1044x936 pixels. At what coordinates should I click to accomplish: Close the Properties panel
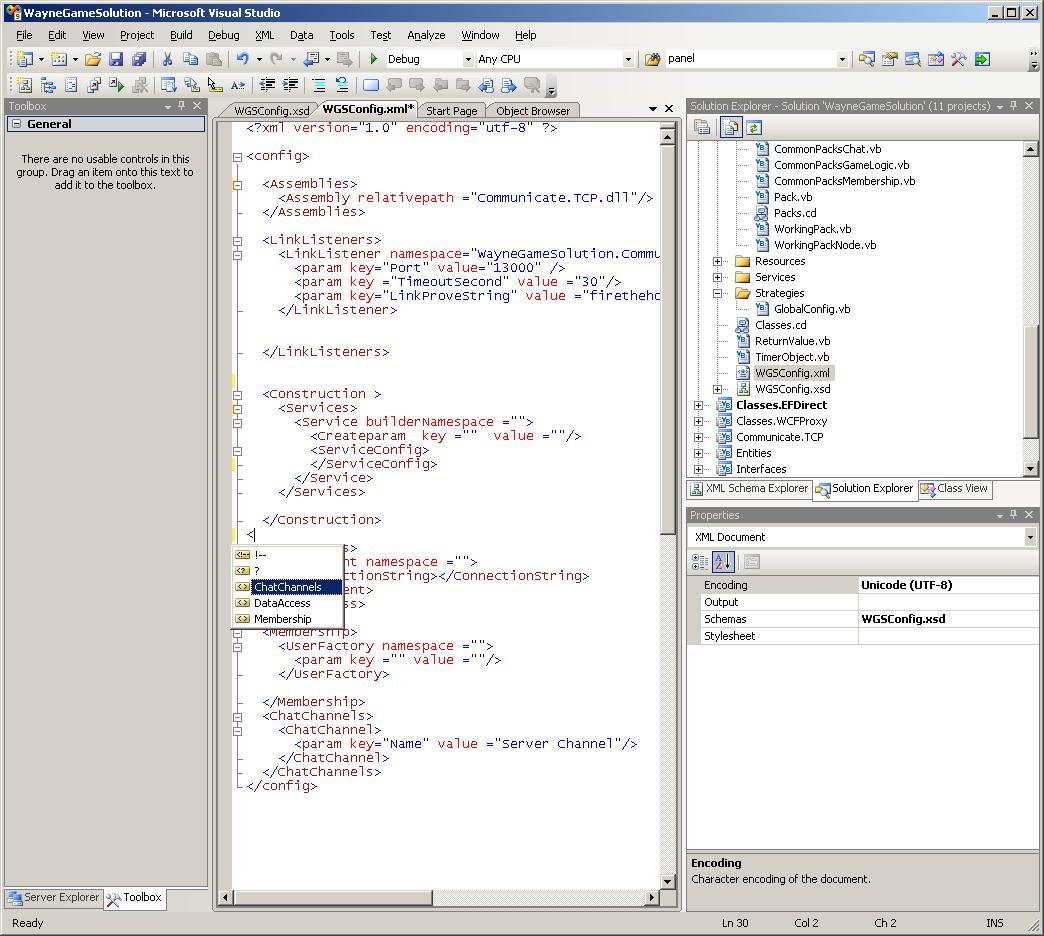point(1029,515)
